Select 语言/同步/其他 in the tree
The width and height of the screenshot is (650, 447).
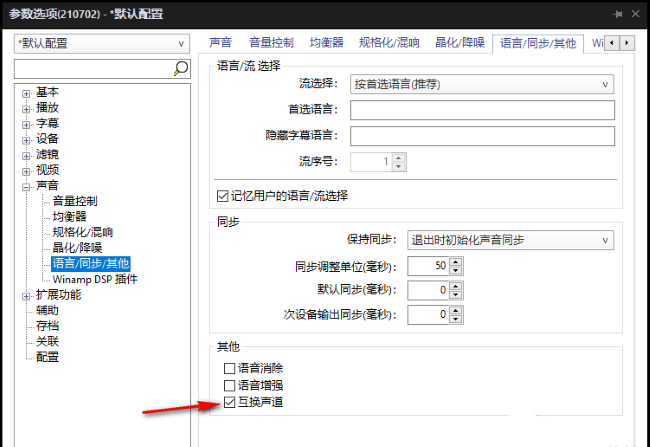tap(91, 264)
